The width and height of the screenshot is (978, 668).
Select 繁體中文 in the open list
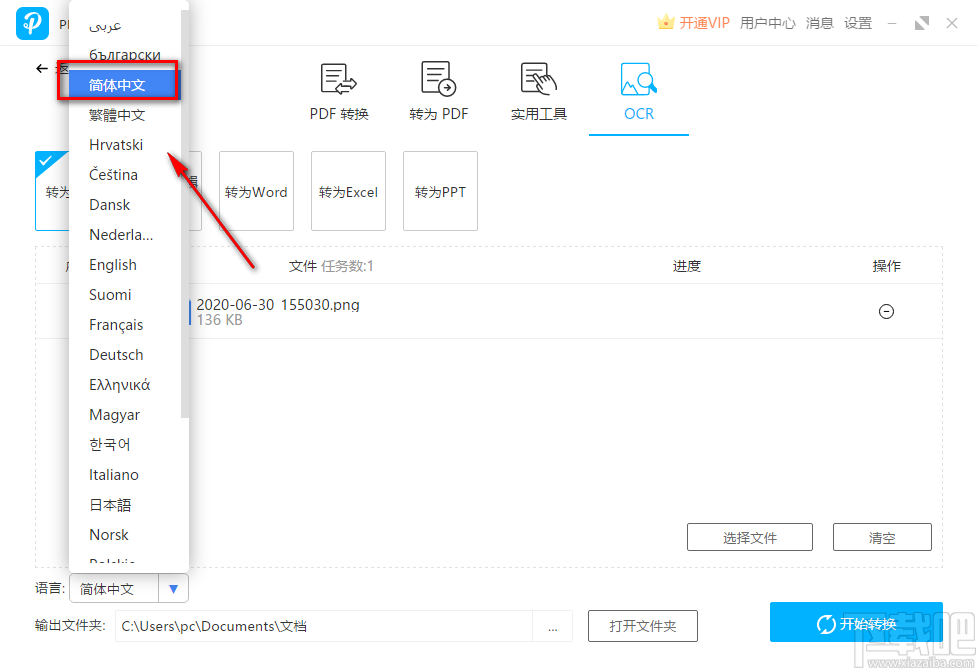(x=115, y=114)
